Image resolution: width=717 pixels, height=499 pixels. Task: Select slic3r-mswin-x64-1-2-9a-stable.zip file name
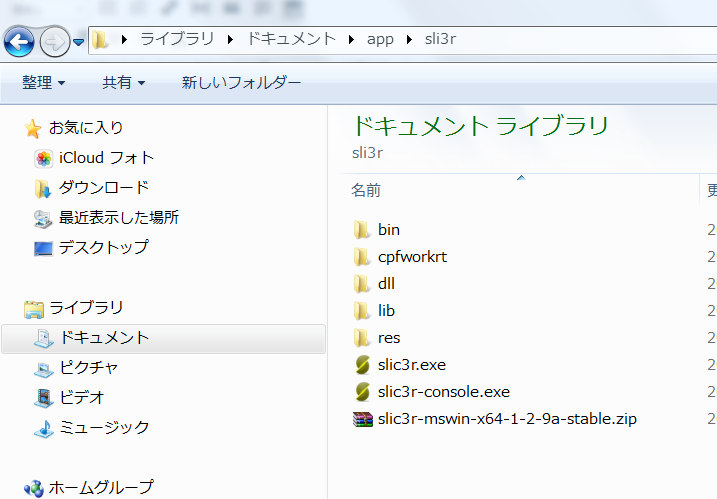507,419
